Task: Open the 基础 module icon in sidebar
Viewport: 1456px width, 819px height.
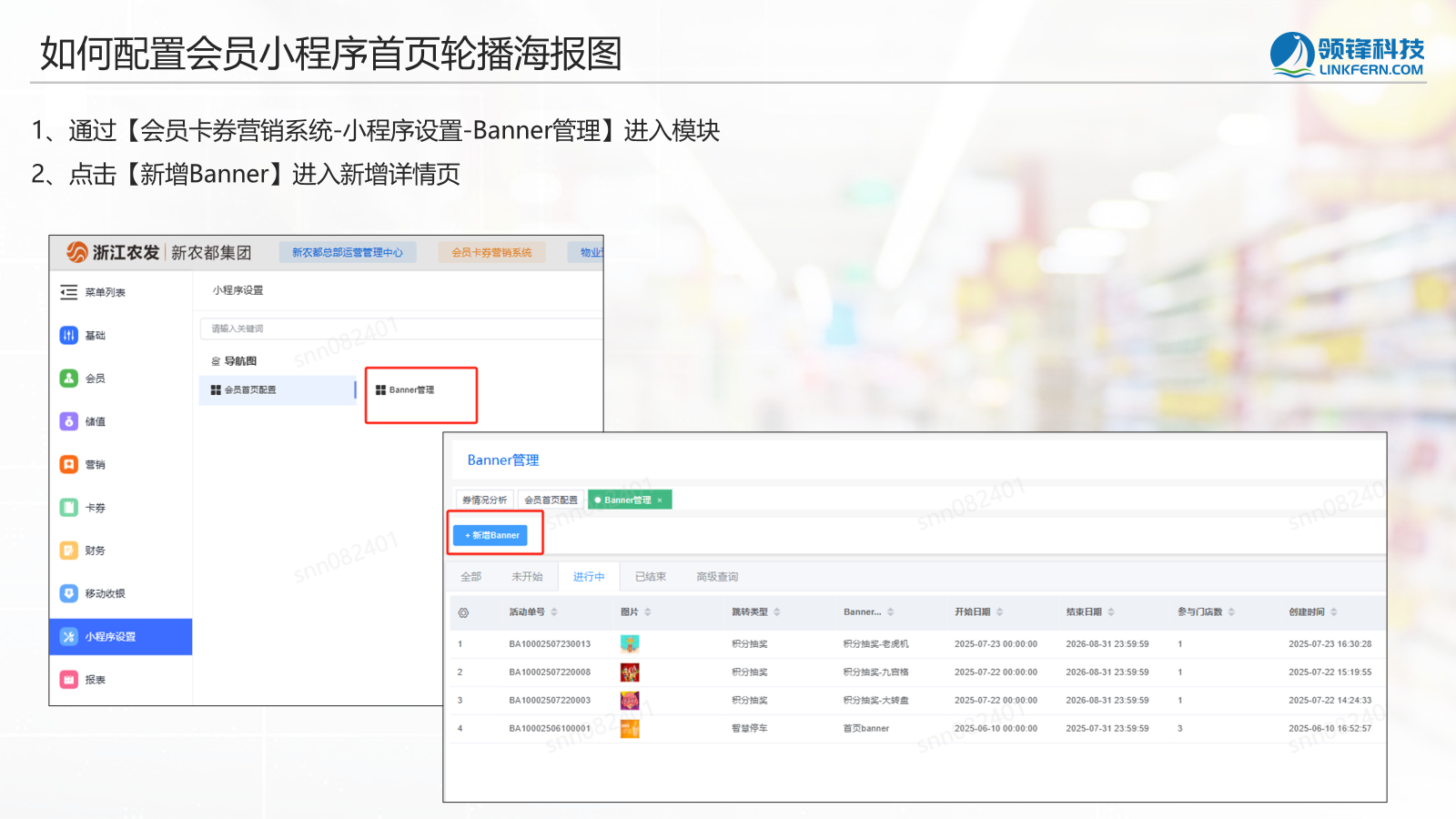Action: (x=68, y=335)
